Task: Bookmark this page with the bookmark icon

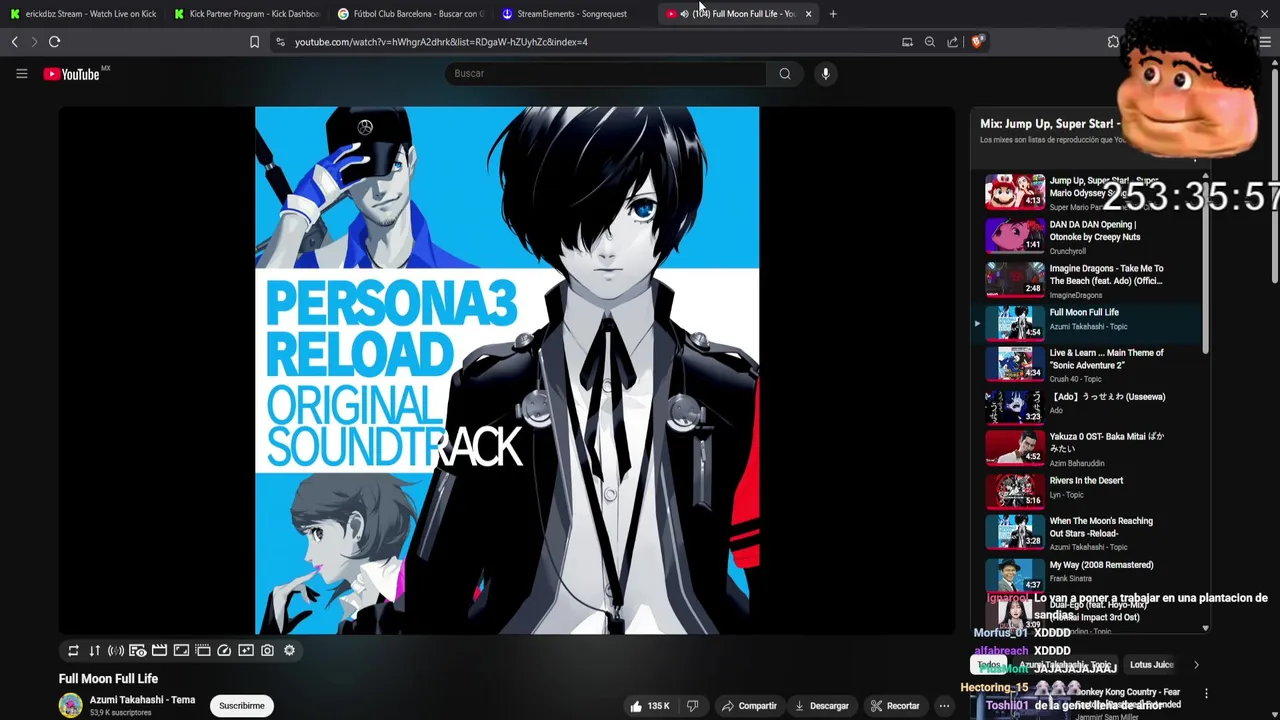Action: [x=254, y=42]
